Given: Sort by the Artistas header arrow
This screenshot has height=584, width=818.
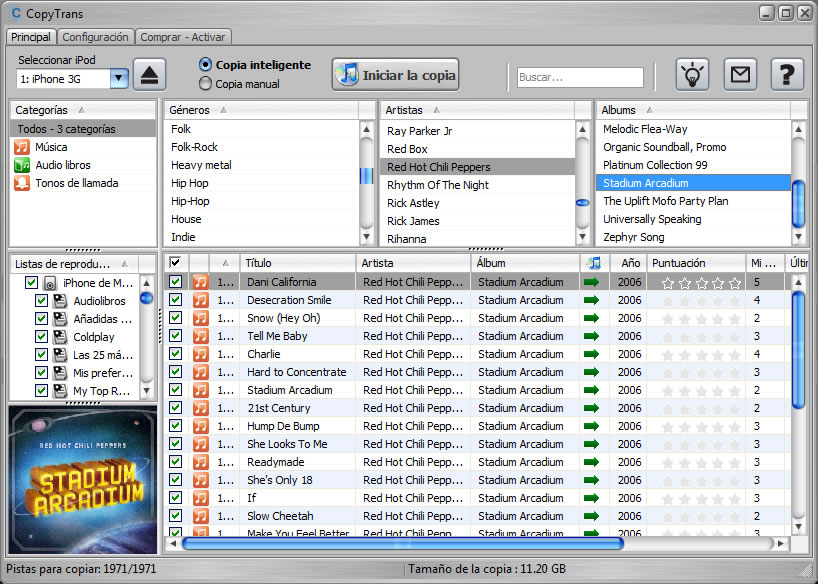Looking at the screenshot, I should 437,110.
